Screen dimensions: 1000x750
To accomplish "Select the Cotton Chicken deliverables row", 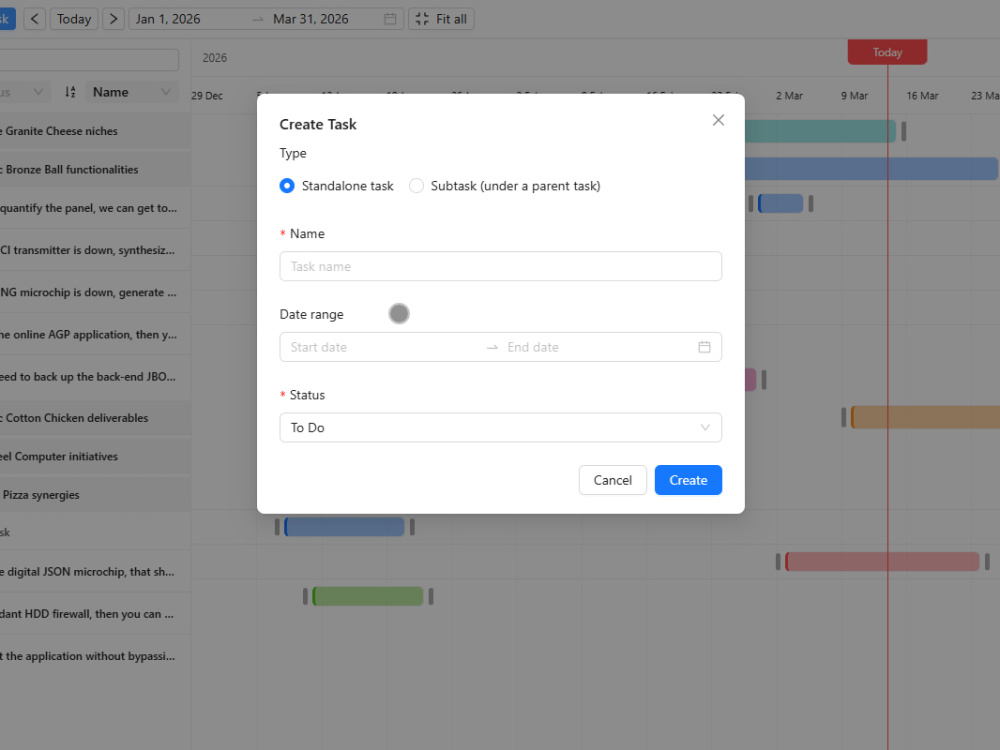I will [x=95, y=418].
